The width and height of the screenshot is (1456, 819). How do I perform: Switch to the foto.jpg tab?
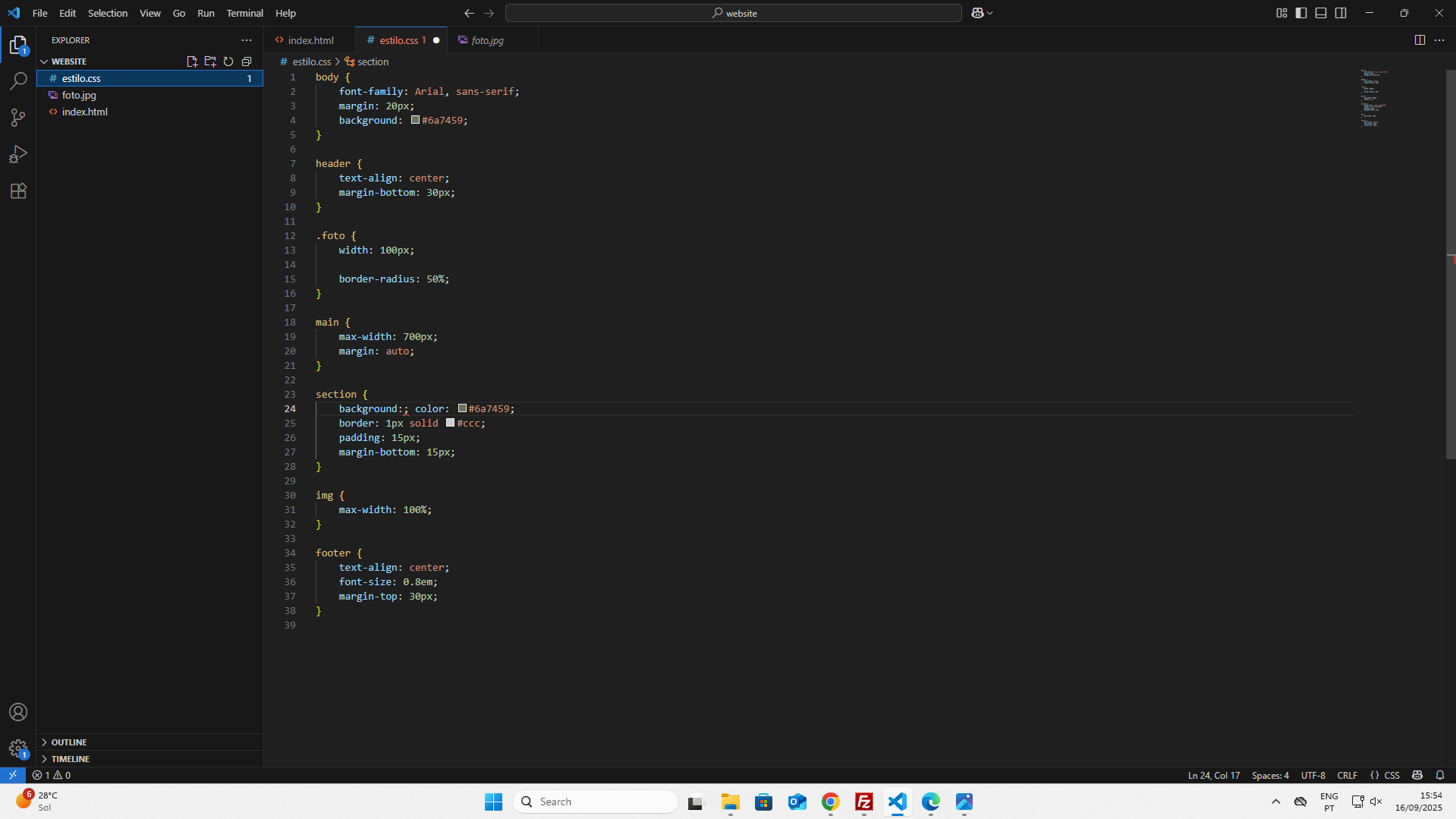[486, 40]
